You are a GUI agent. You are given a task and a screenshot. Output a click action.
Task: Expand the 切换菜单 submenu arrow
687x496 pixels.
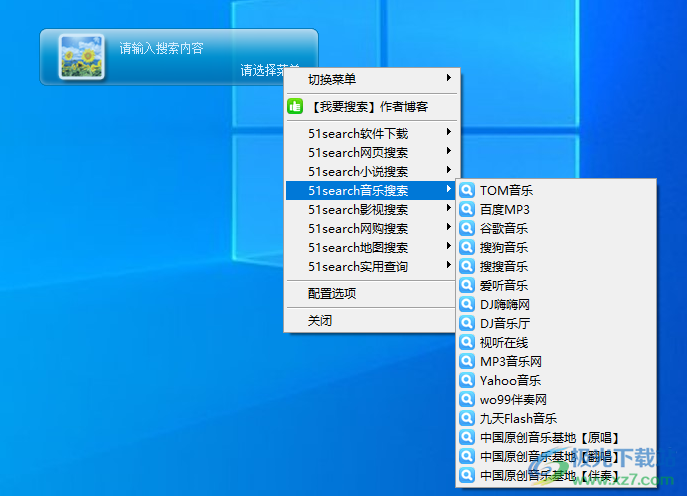point(448,78)
